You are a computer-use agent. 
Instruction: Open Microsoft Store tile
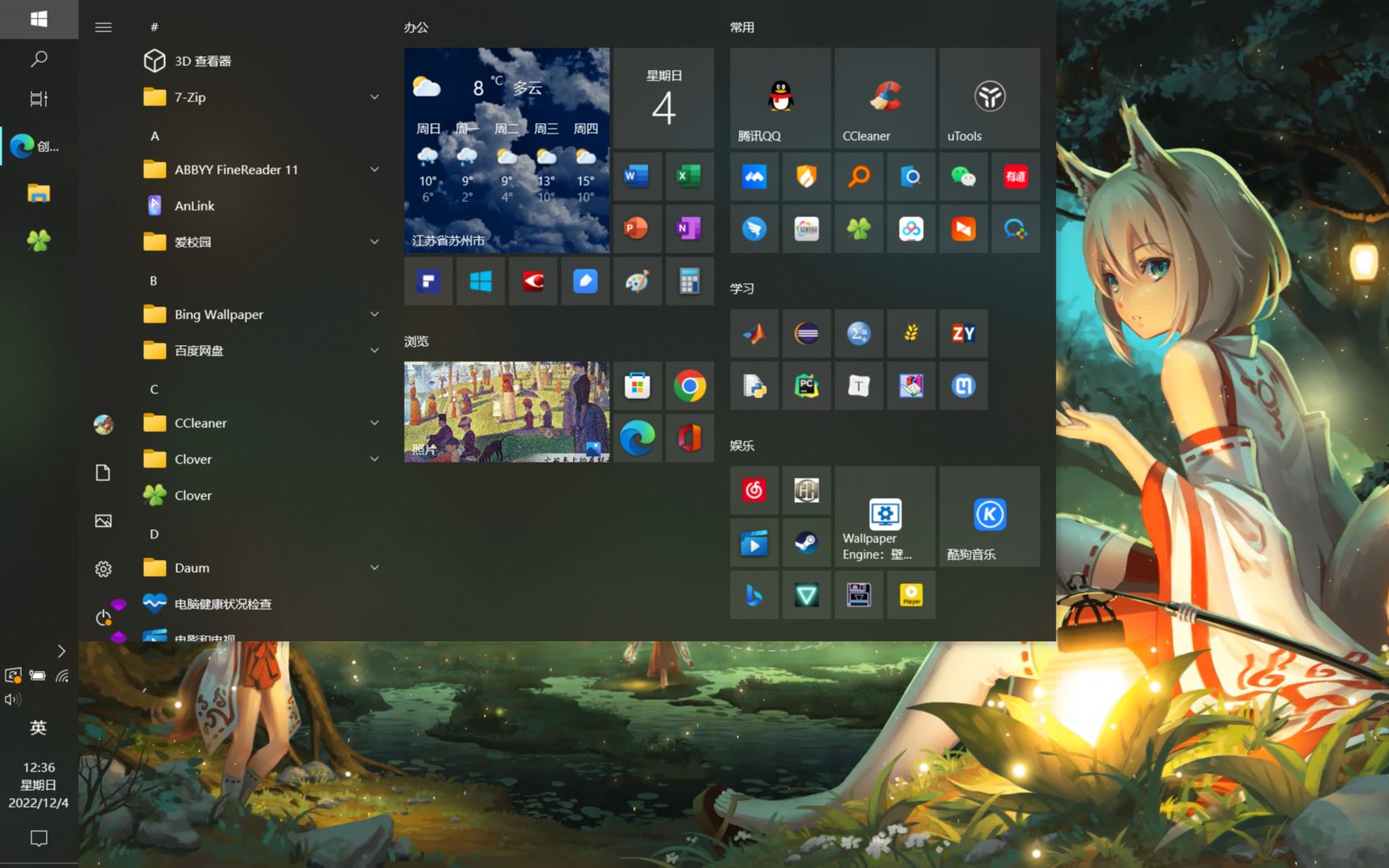[x=637, y=385]
